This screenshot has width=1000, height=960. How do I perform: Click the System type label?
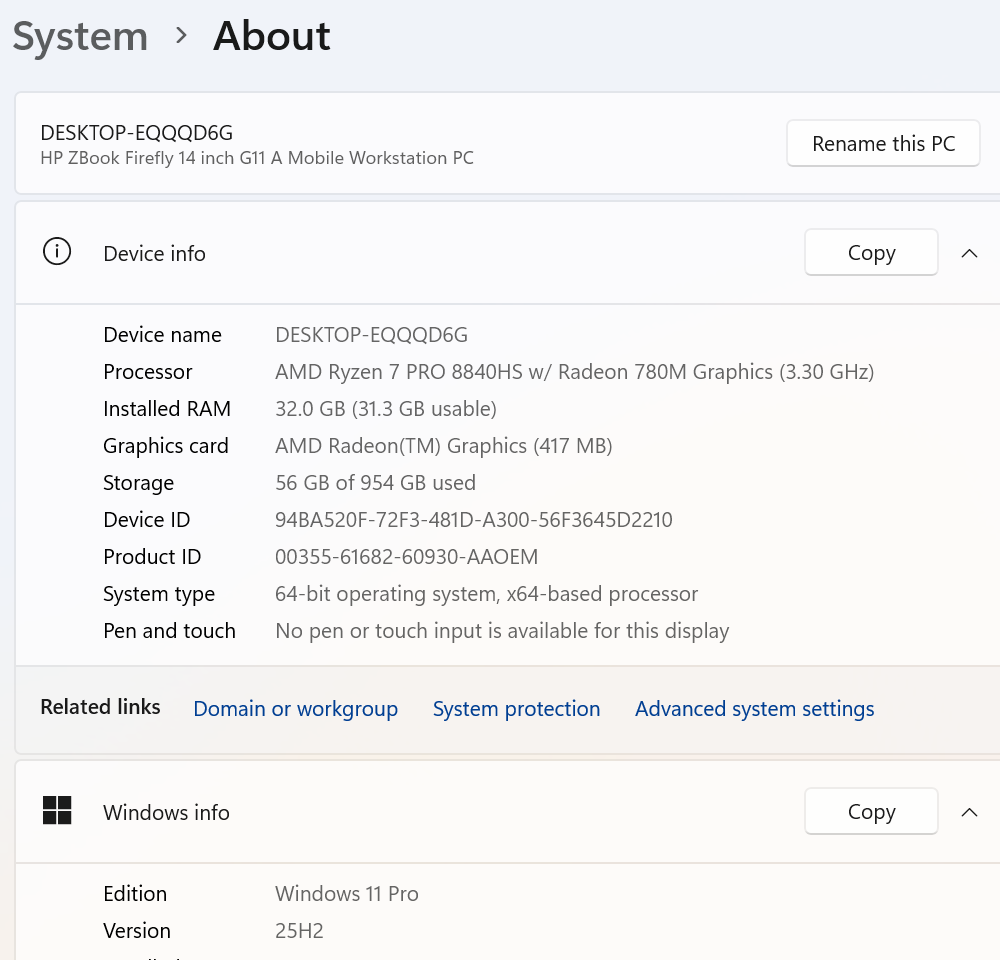[159, 593]
